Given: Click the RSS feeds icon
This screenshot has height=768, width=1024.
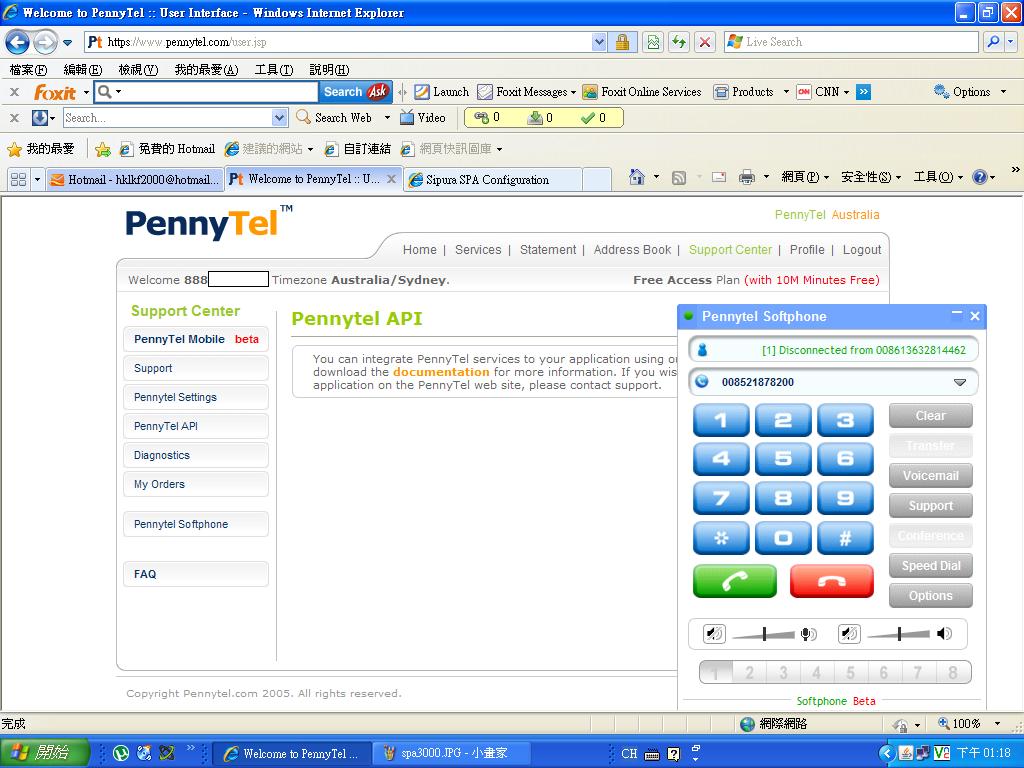Looking at the screenshot, I should tap(679, 177).
